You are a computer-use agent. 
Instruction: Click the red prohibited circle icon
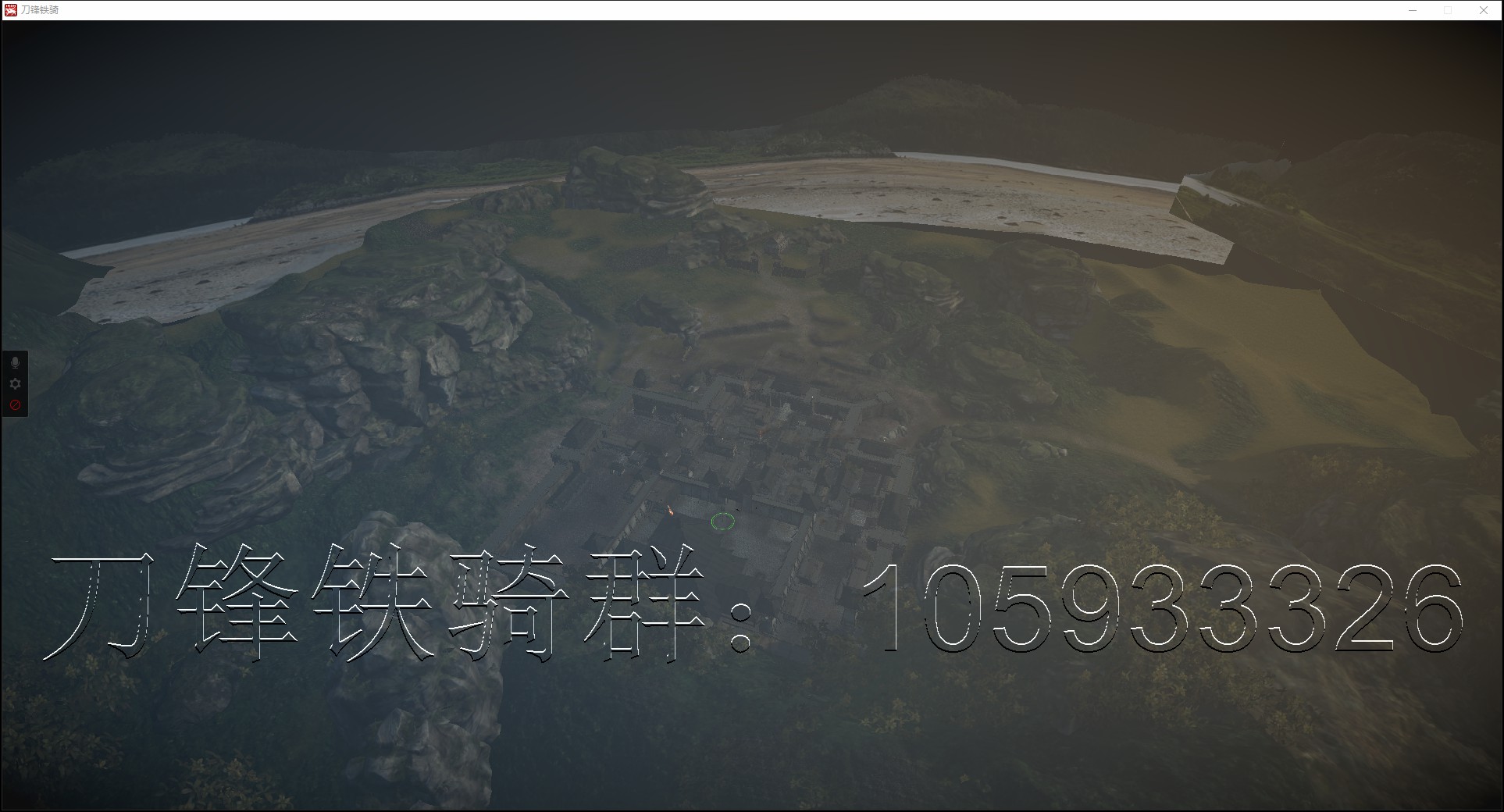[x=15, y=404]
